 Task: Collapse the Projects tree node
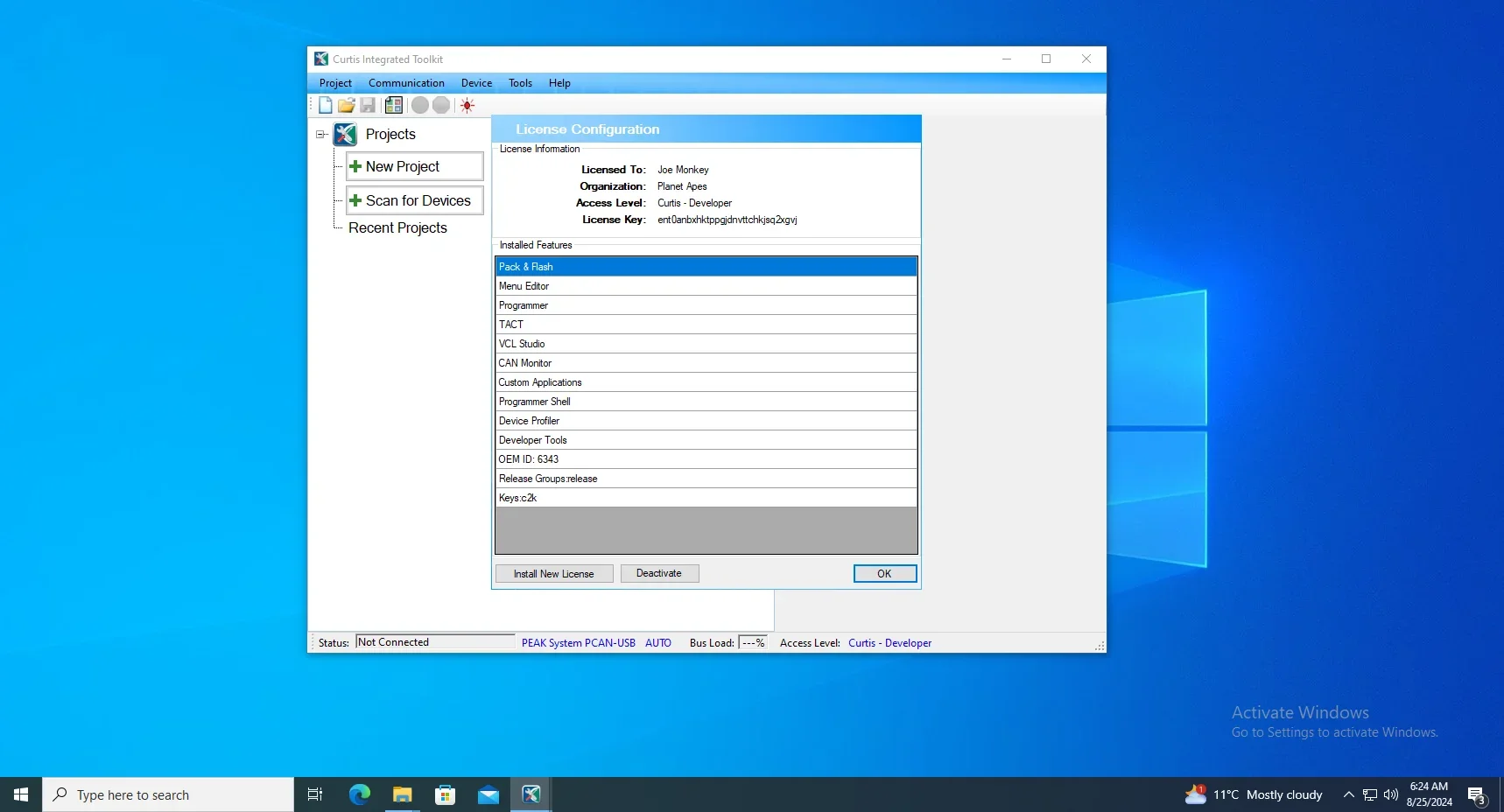point(320,135)
